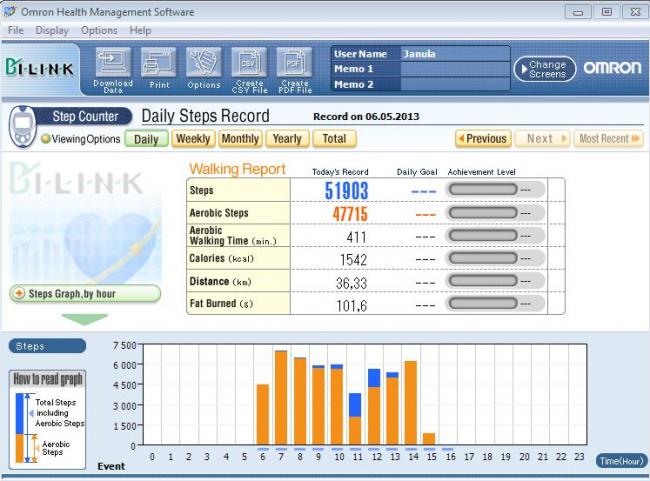The width and height of the screenshot is (650, 481).
Task: Click the Omron logo at top right
Action: [x=612, y=68]
